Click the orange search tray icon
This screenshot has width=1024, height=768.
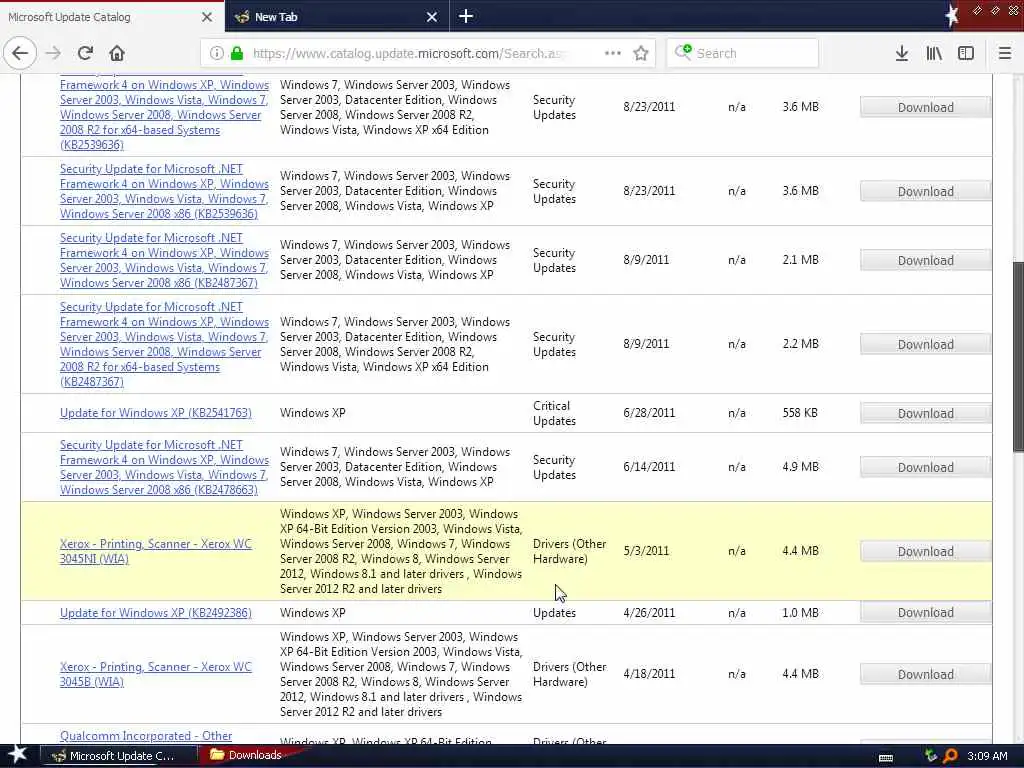tap(950, 756)
